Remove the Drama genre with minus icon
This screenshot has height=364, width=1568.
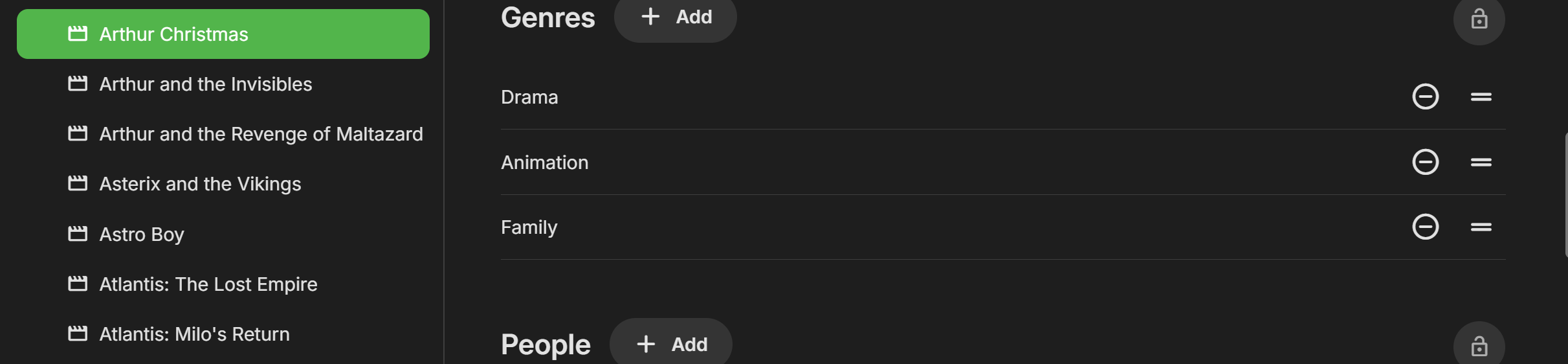[1425, 97]
